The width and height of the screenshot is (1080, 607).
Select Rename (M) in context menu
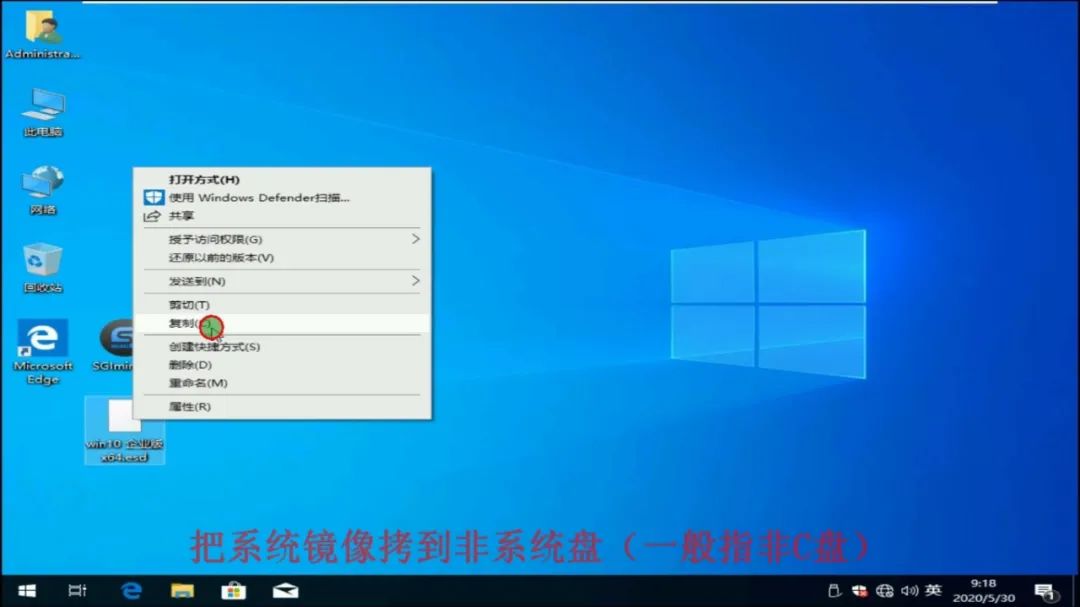(x=282, y=383)
